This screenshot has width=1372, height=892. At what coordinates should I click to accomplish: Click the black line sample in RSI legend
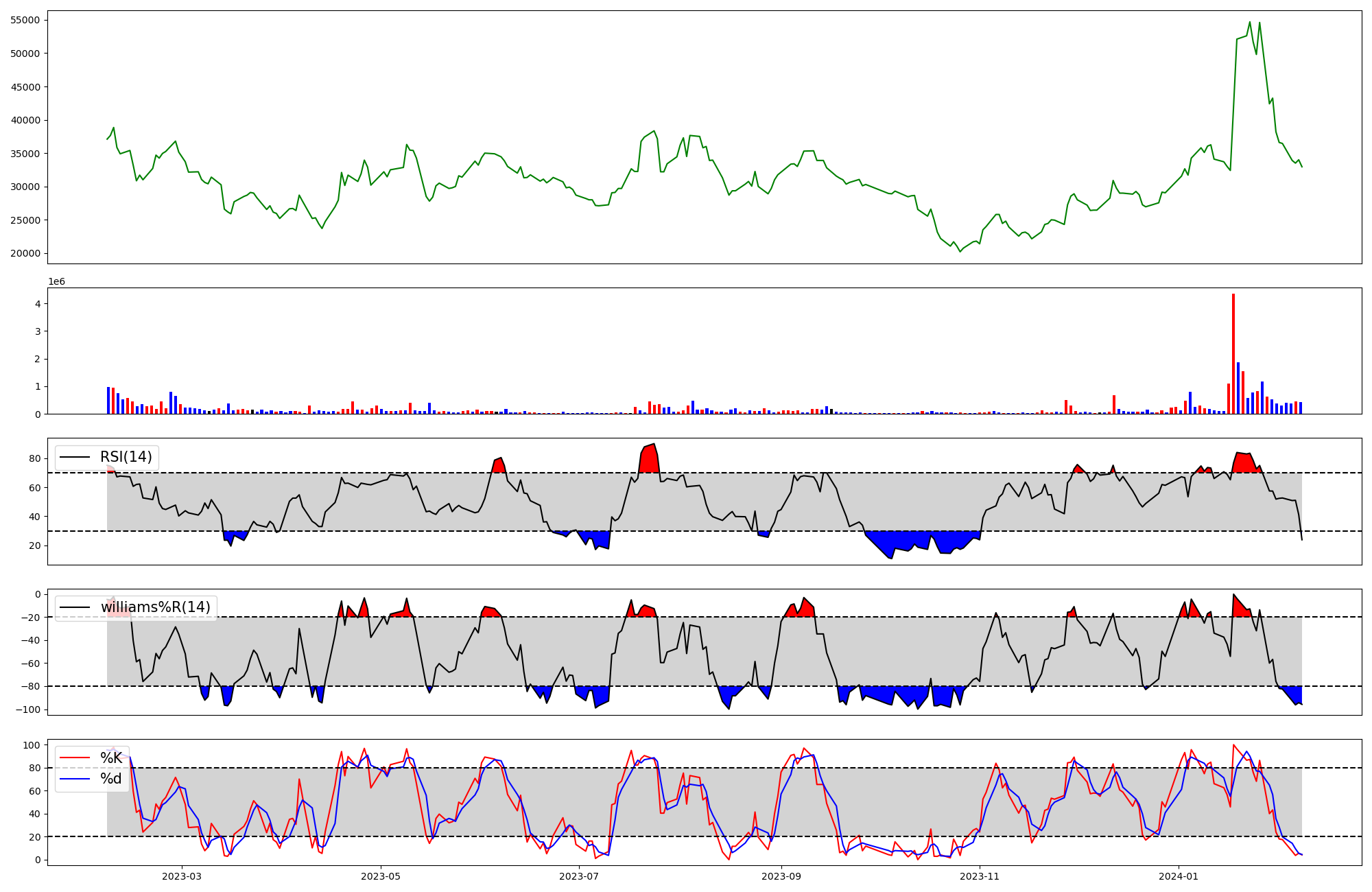point(75,457)
